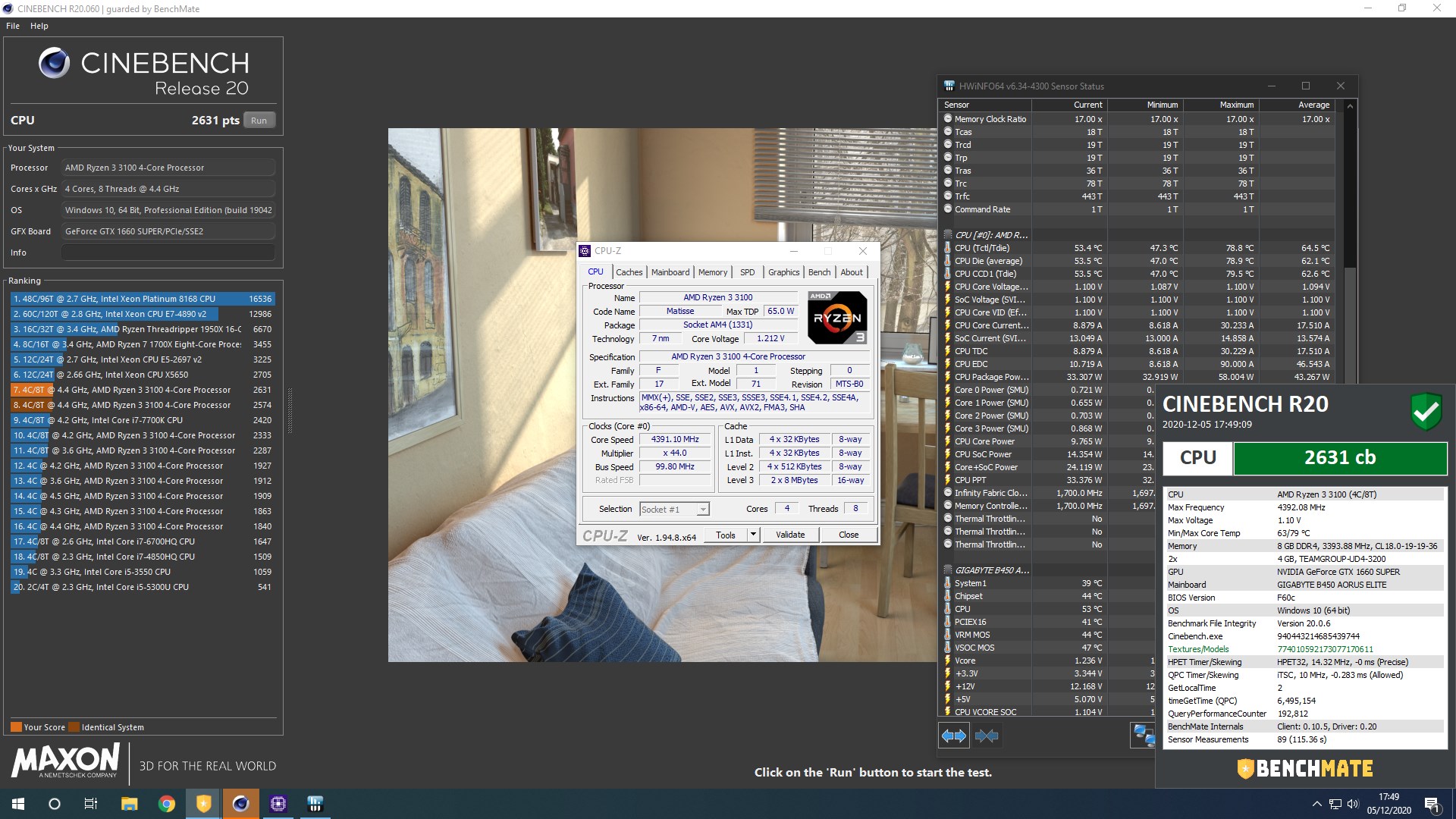
Task: Click HWiNFO collapse columns arrows icon
Action: pyautogui.click(x=987, y=736)
